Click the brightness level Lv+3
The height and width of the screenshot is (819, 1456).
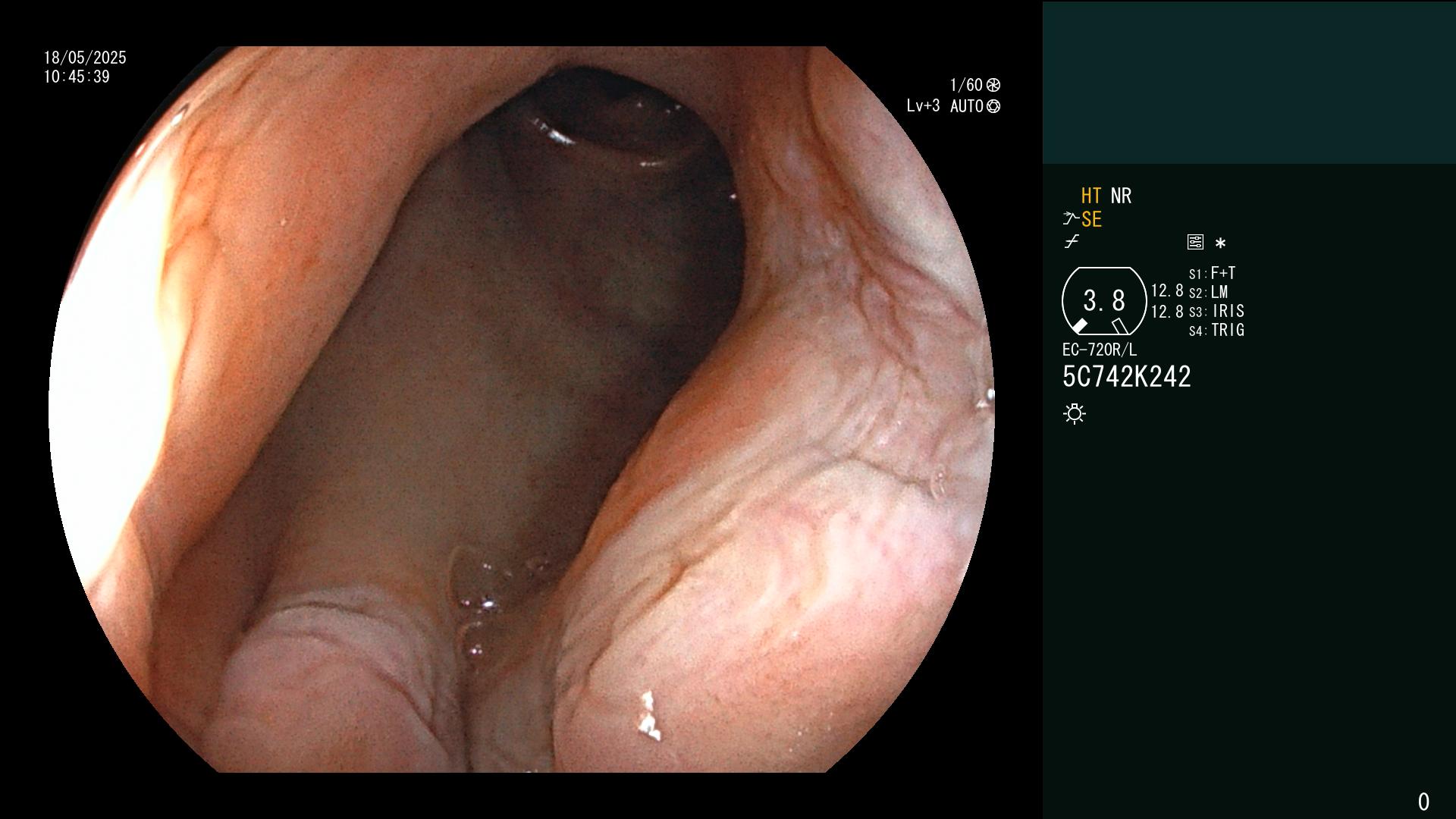pos(923,106)
